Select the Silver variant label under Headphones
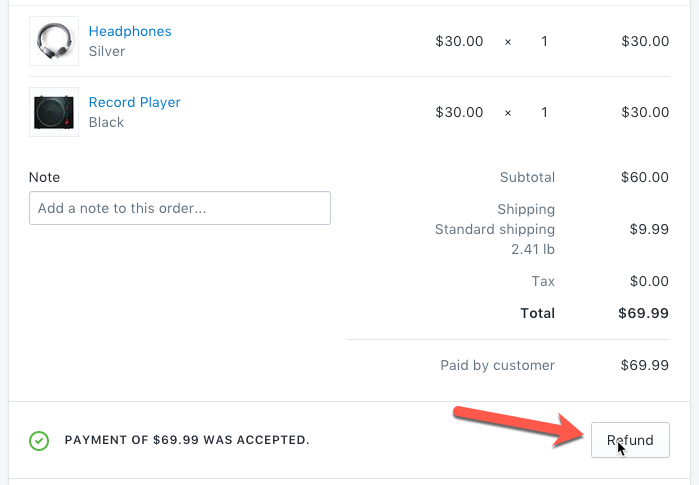The height and width of the screenshot is (485, 699). click(107, 51)
